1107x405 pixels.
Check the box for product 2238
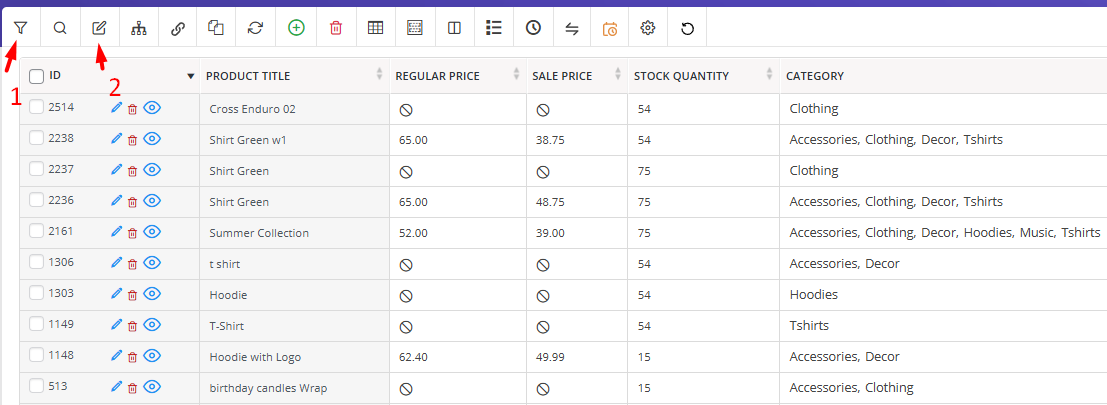[x=36, y=138]
